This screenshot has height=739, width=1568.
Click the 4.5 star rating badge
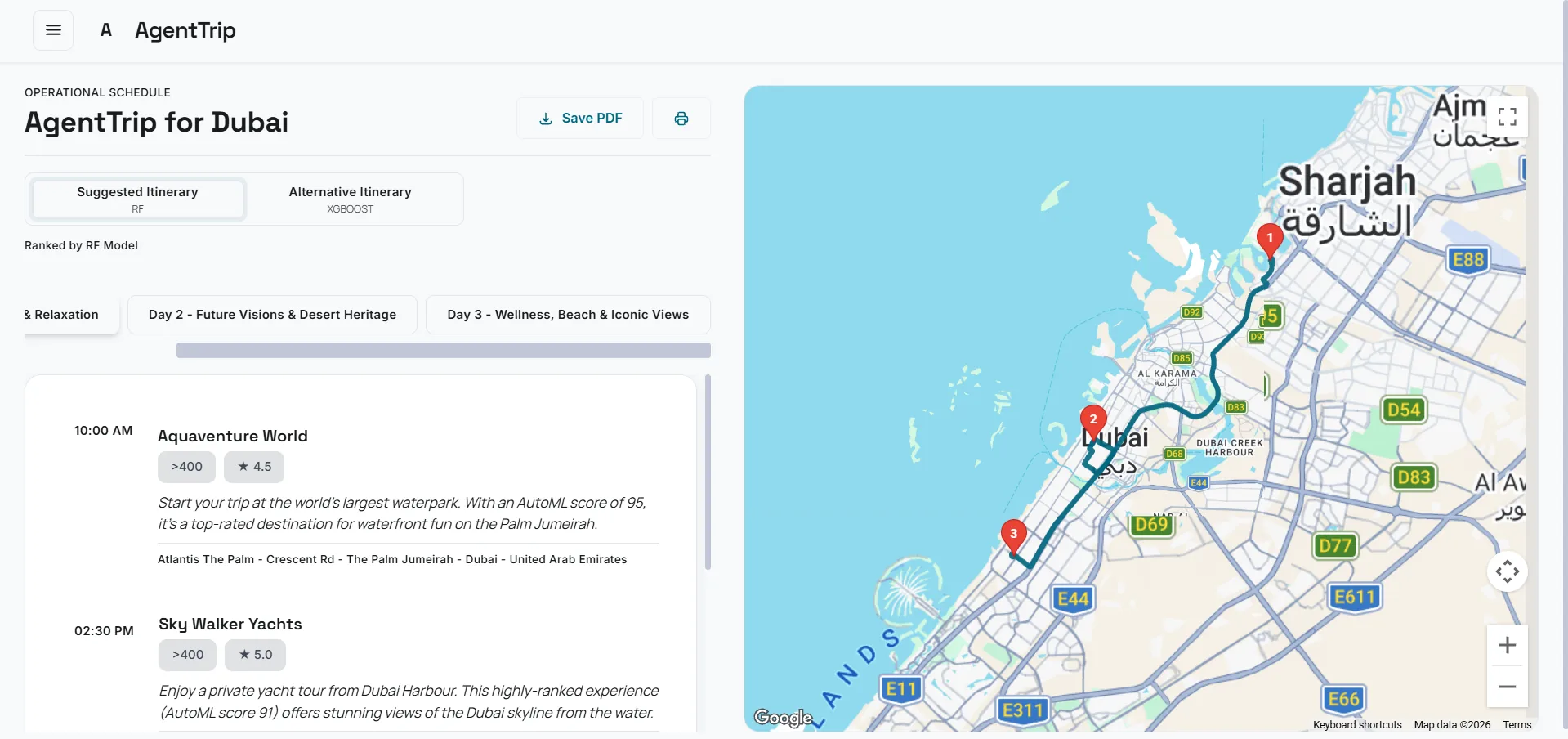(x=254, y=467)
